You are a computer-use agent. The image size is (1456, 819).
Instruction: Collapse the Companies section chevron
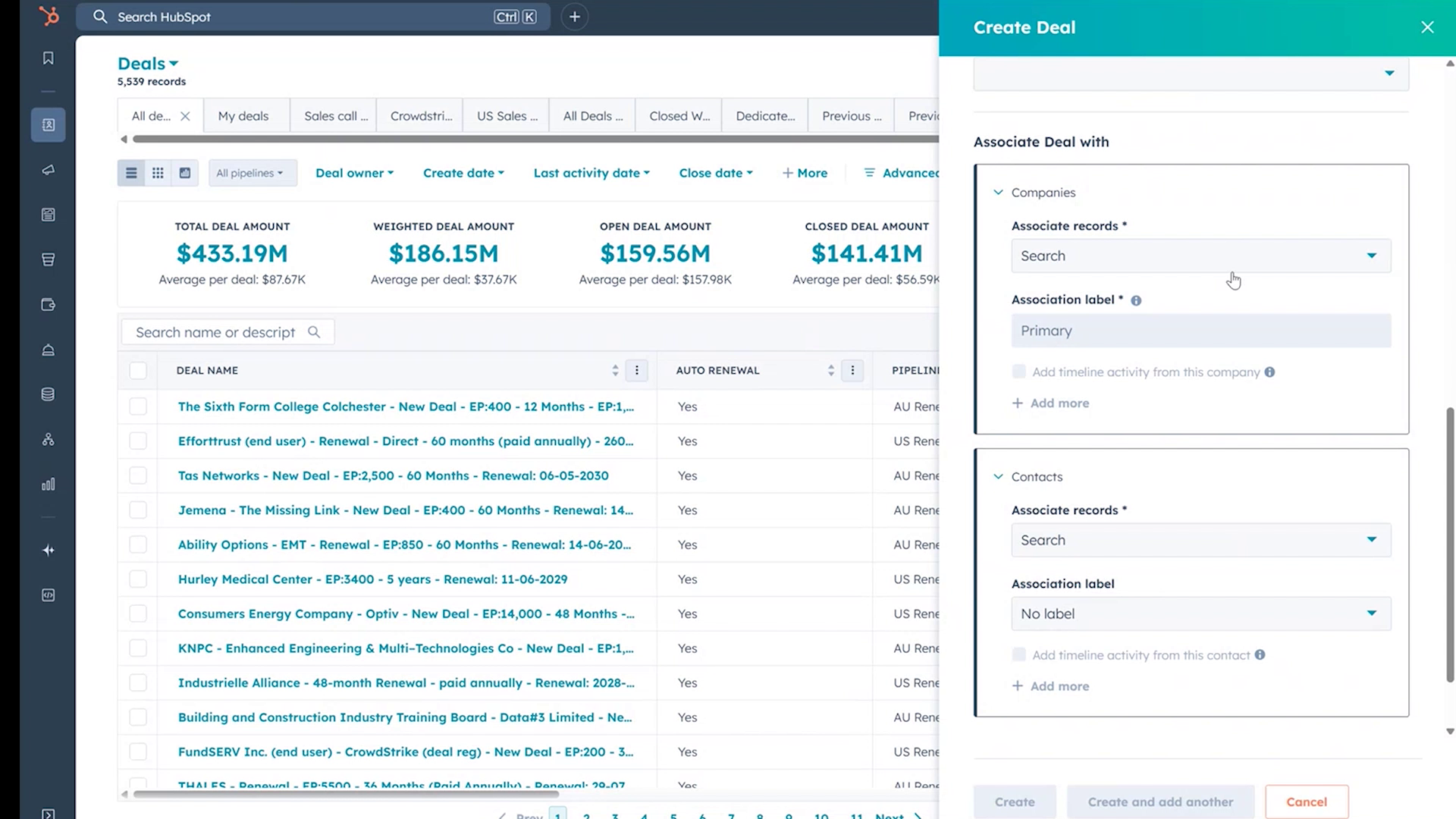(998, 192)
